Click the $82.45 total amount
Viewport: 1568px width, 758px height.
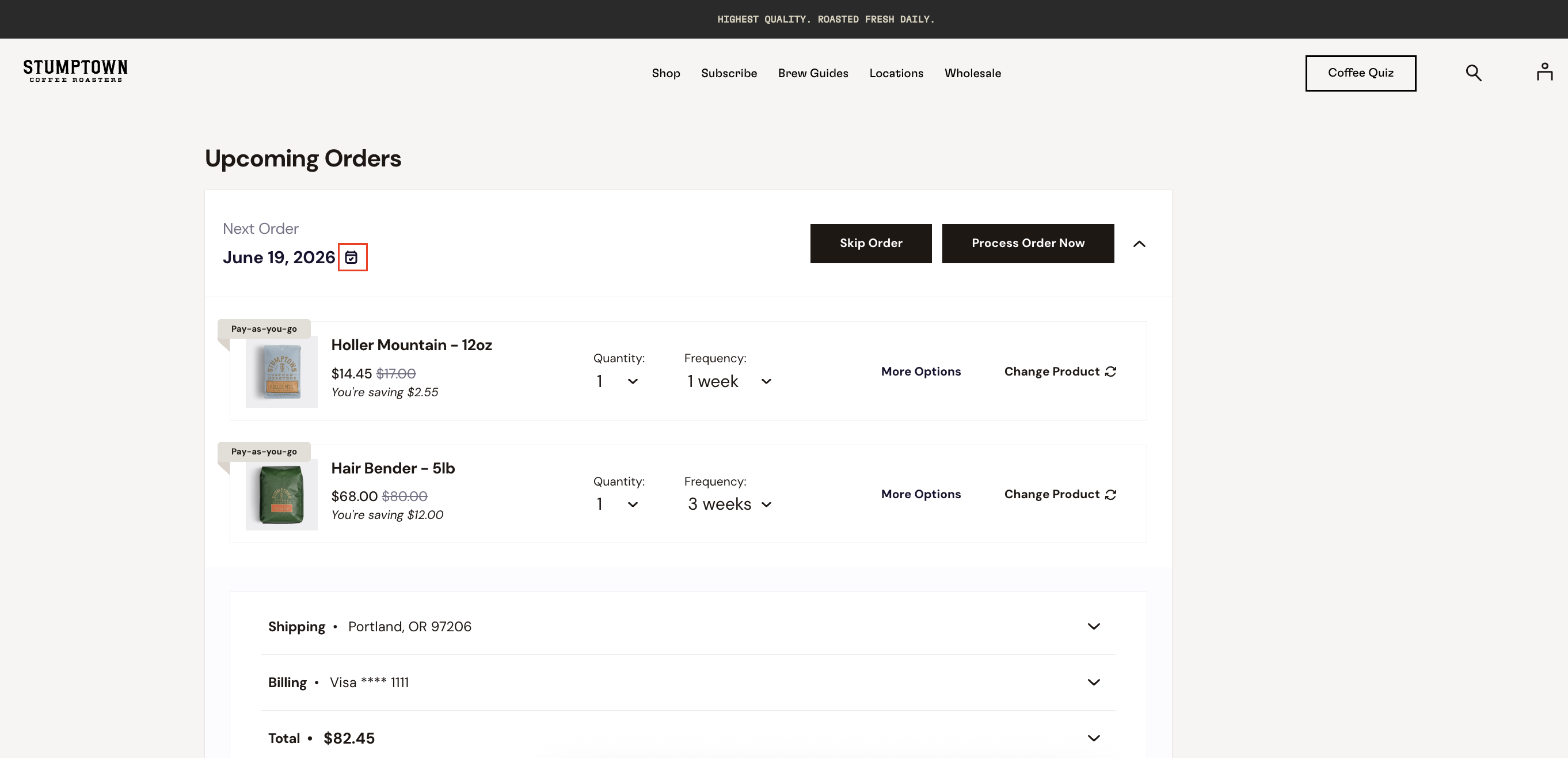pyautogui.click(x=349, y=738)
